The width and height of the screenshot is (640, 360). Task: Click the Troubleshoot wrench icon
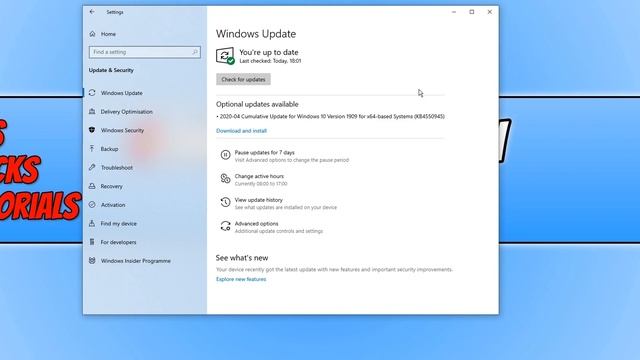point(92,167)
